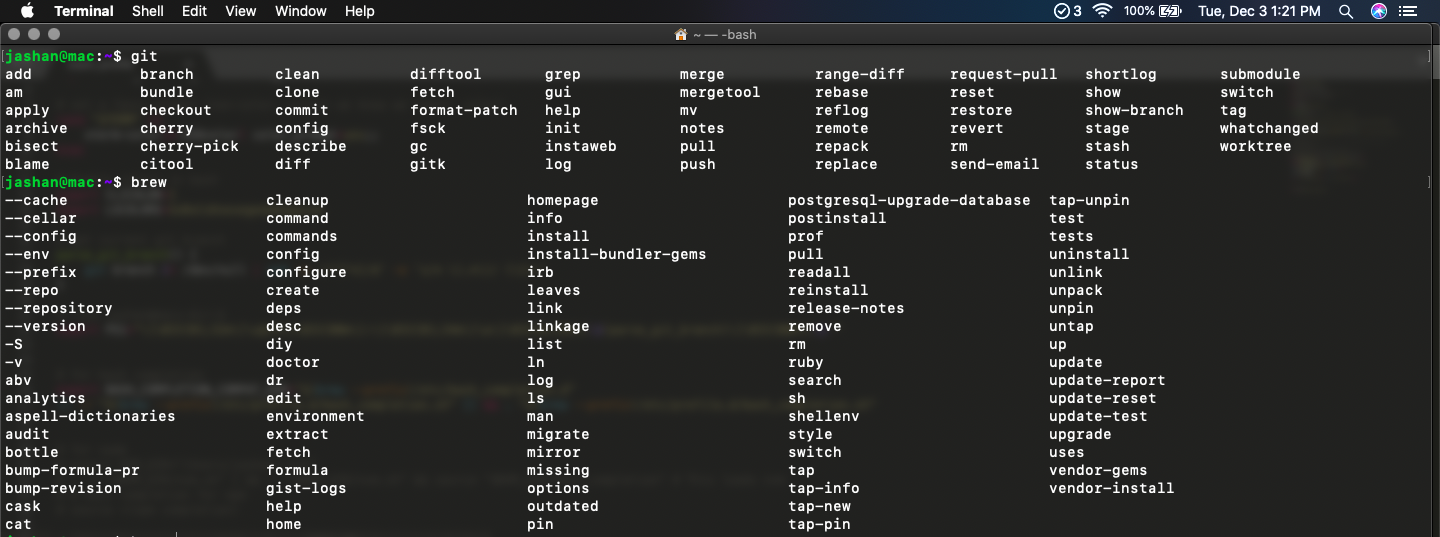This screenshot has height=537, width=1440.
Task: Click the 'tap-unpin' brew completion
Action: coord(1089,200)
